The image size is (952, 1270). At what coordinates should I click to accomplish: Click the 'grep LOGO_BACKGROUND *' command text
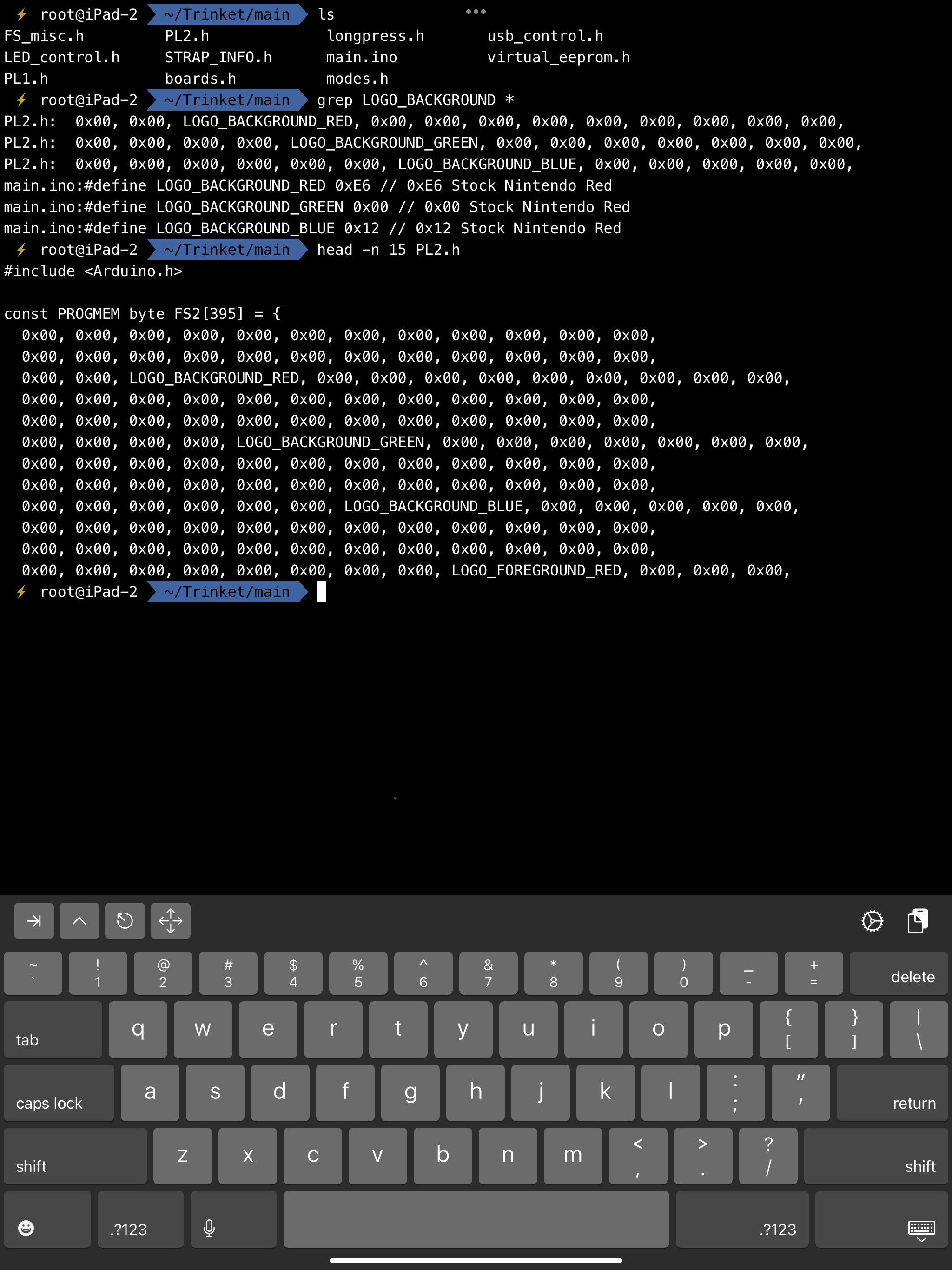(x=416, y=100)
